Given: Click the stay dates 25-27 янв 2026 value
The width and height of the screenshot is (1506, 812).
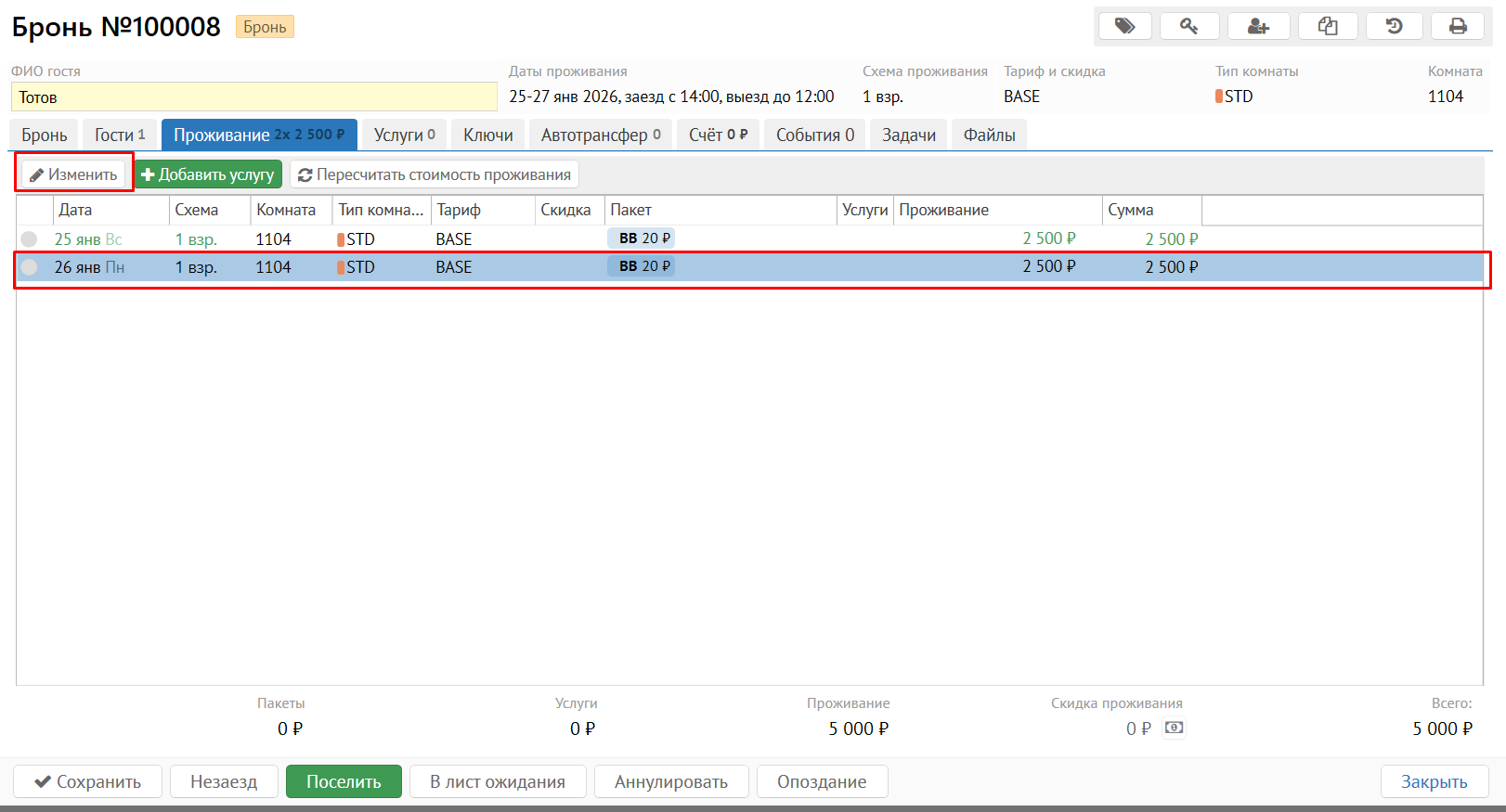Looking at the screenshot, I should [671, 97].
